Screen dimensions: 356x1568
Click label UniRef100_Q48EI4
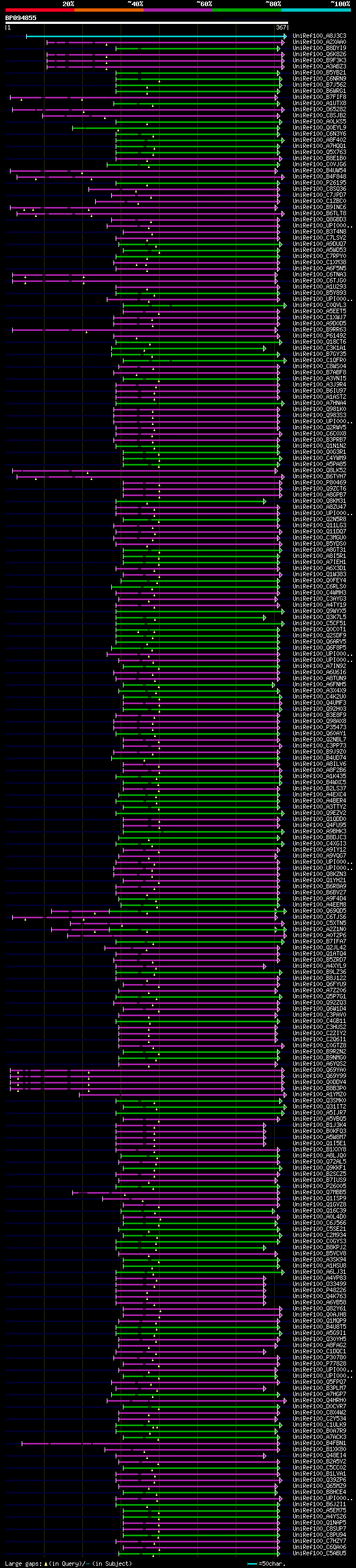coord(319,1456)
